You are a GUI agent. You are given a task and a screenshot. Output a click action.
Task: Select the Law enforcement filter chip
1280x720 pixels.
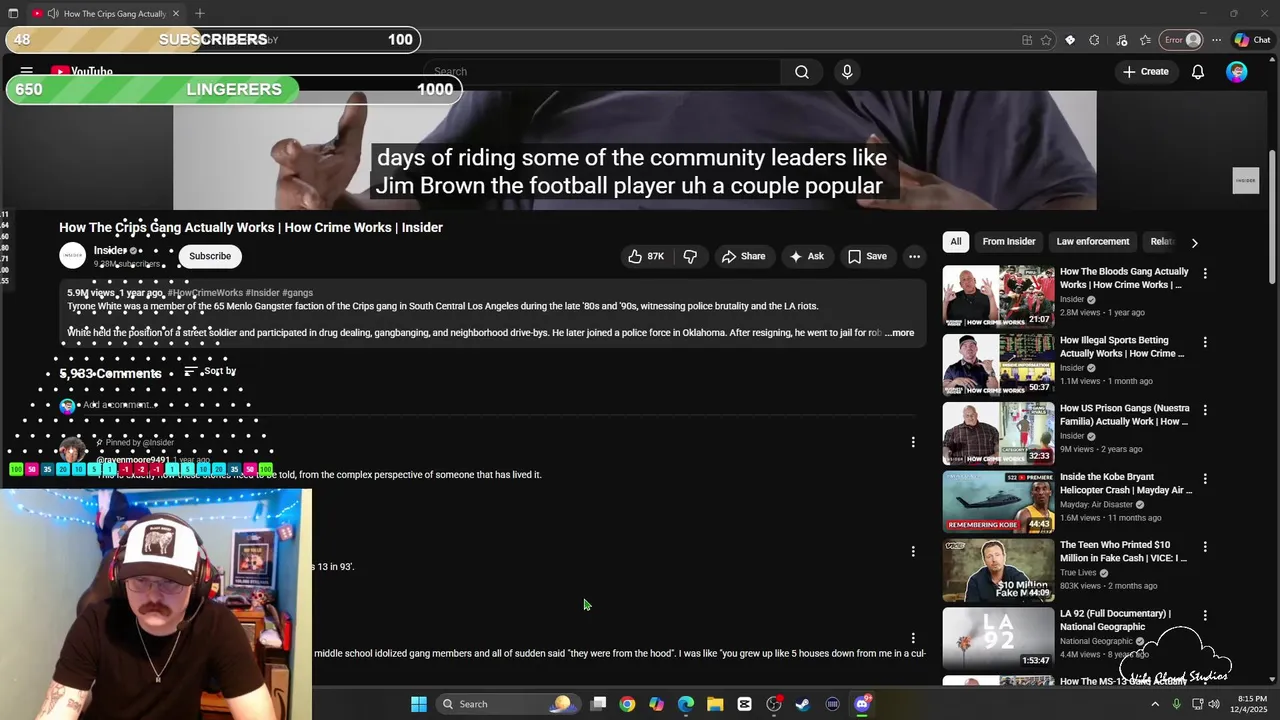[x=1092, y=241]
